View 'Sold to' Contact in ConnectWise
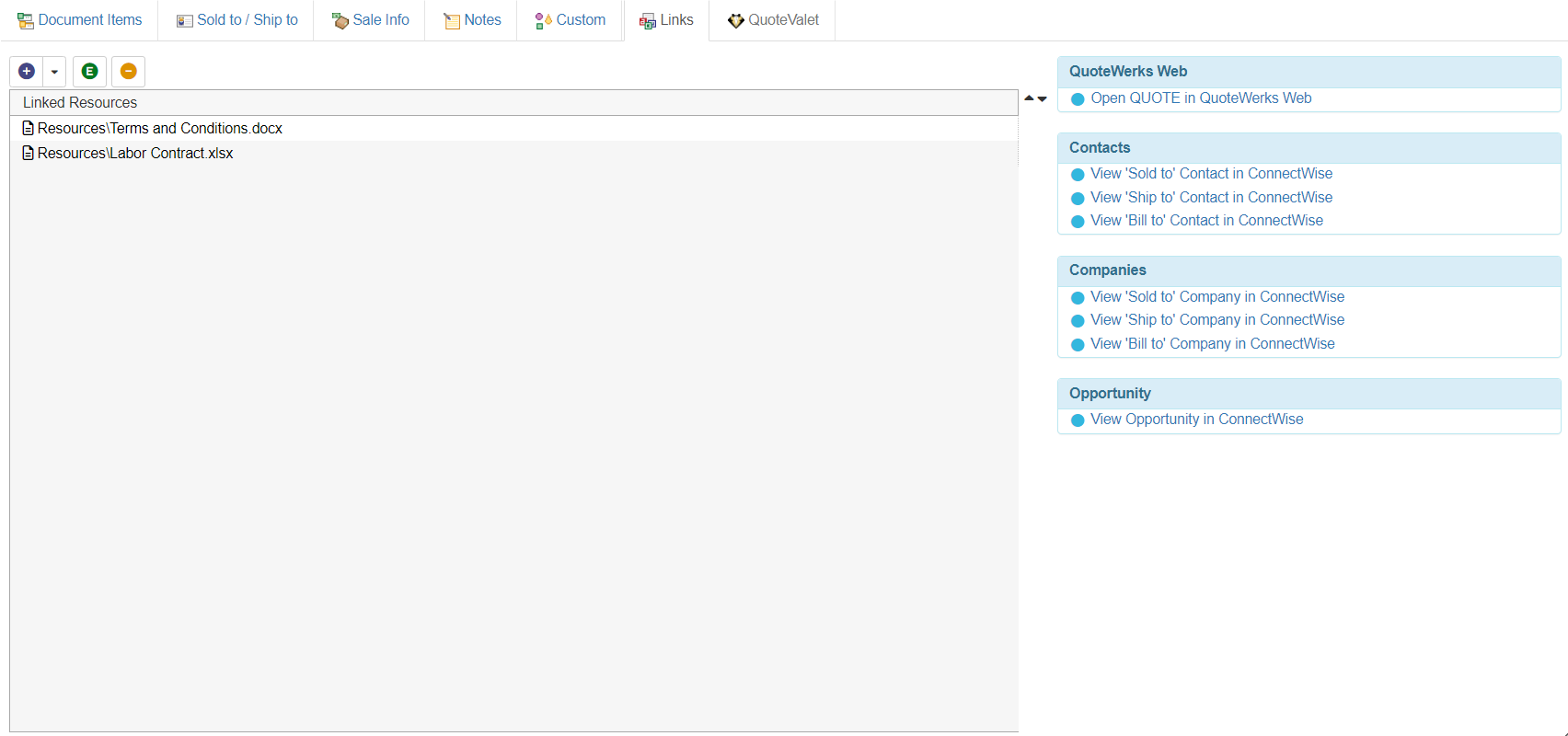The image size is (1568, 736). pyautogui.click(x=1211, y=174)
